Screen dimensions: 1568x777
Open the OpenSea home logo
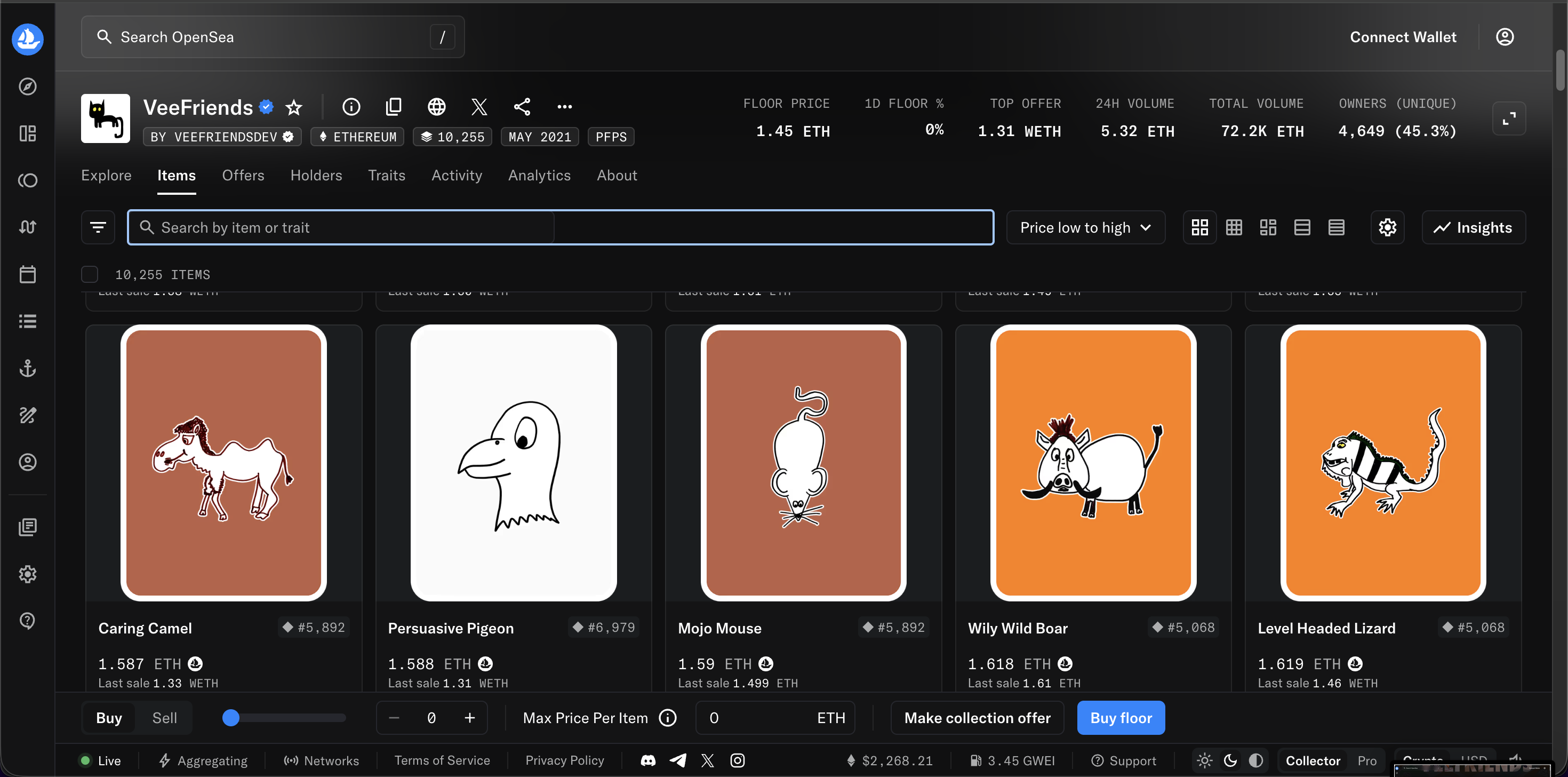[x=27, y=39]
